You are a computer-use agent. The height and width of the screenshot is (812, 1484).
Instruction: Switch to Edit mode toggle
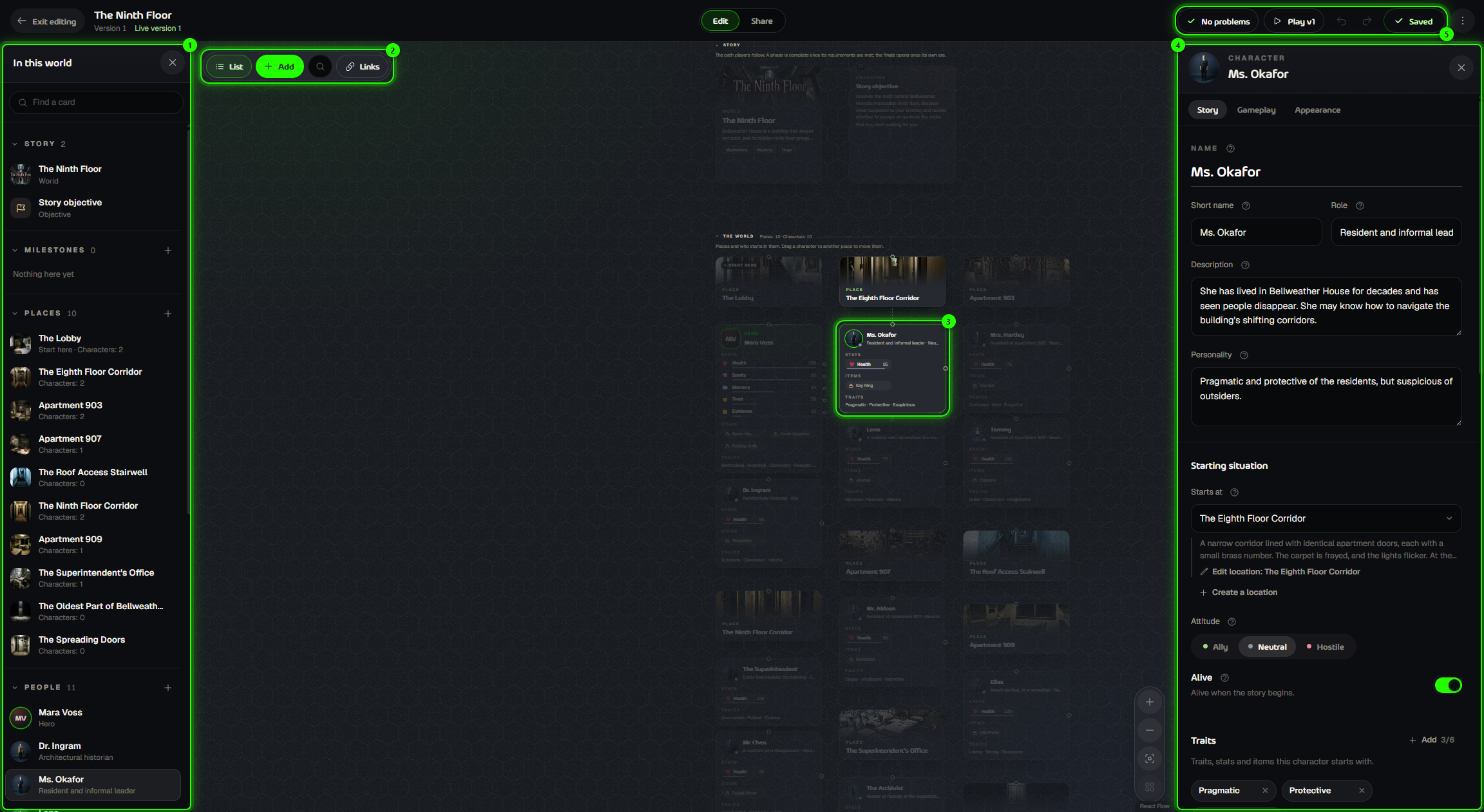(x=720, y=21)
